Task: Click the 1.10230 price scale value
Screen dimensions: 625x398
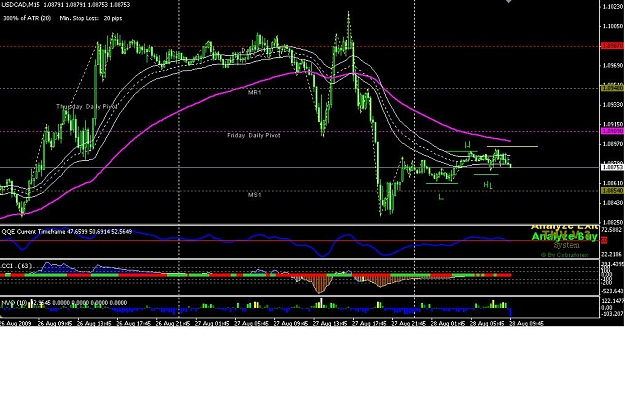Action: (613, 7)
